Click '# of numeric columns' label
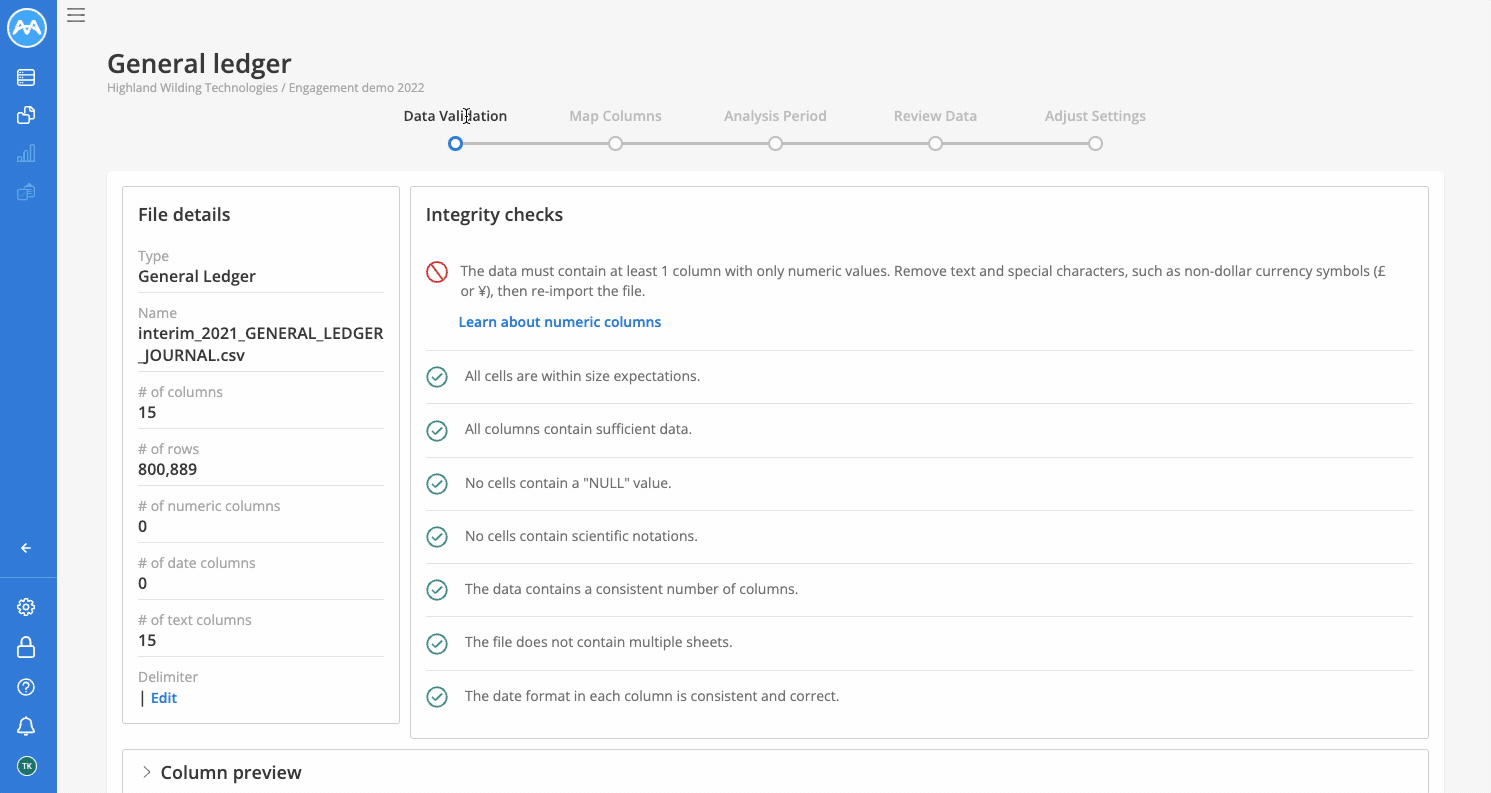This screenshot has width=1491, height=793. (x=209, y=506)
